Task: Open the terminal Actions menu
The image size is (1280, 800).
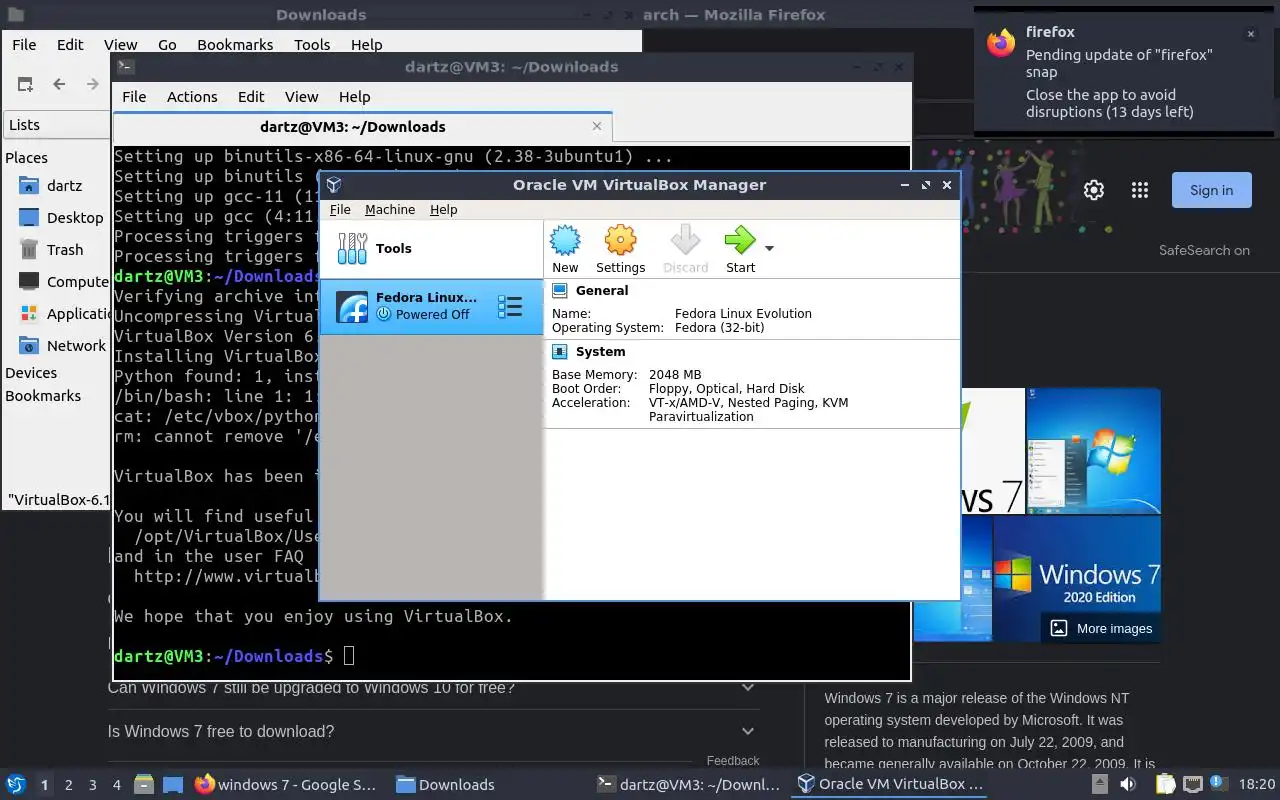Action: [x=192, y=96]
